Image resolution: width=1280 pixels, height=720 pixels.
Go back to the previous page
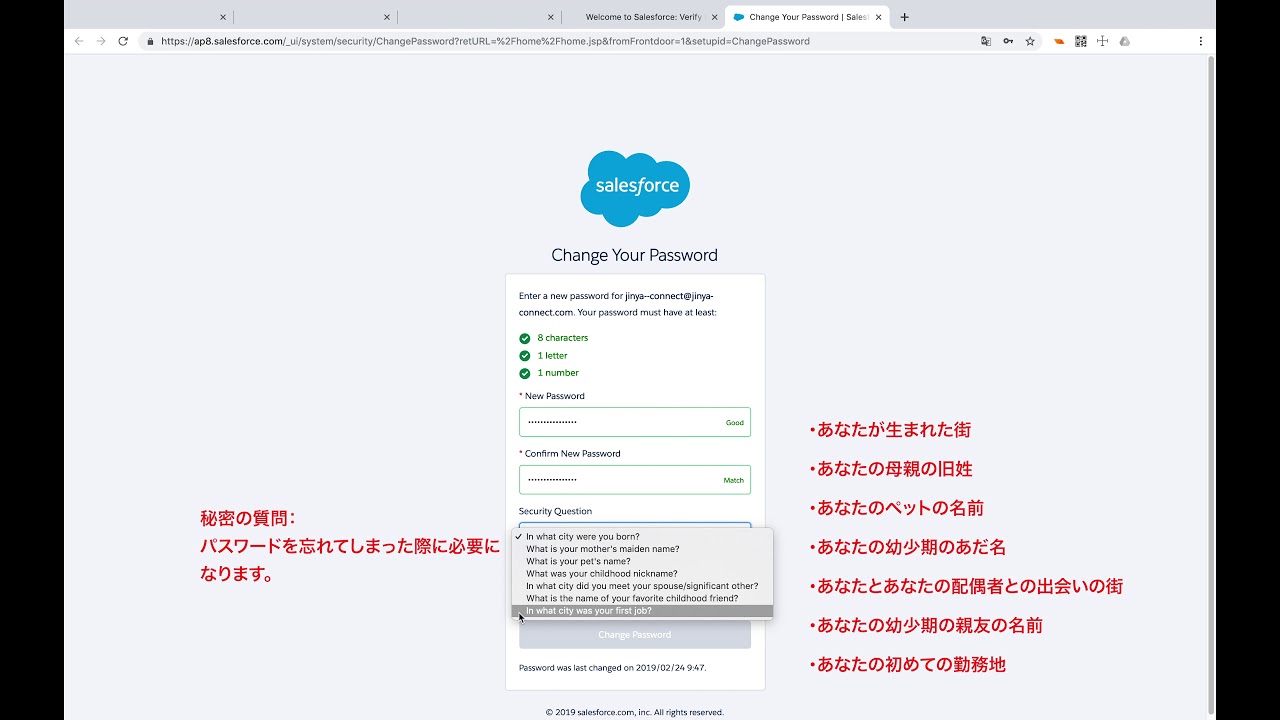pyautogui.click(x=79, y=41)
